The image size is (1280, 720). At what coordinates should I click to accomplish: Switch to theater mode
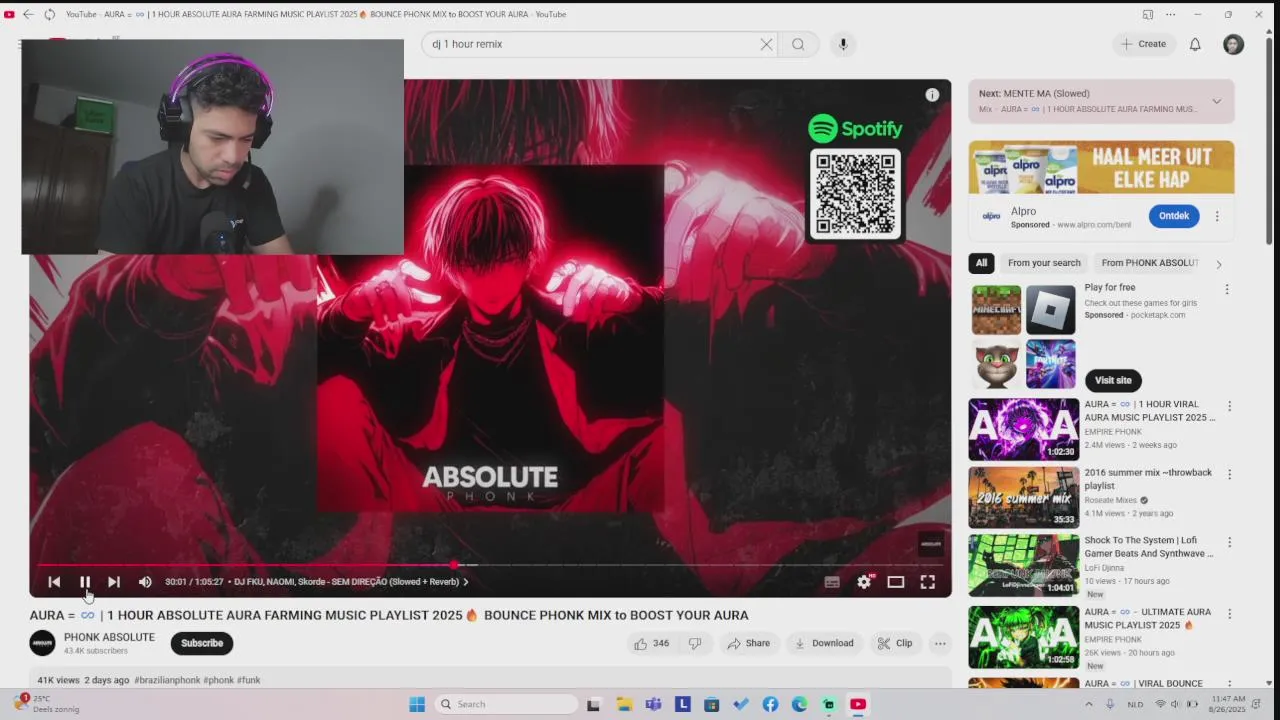(x=896, y=582)
